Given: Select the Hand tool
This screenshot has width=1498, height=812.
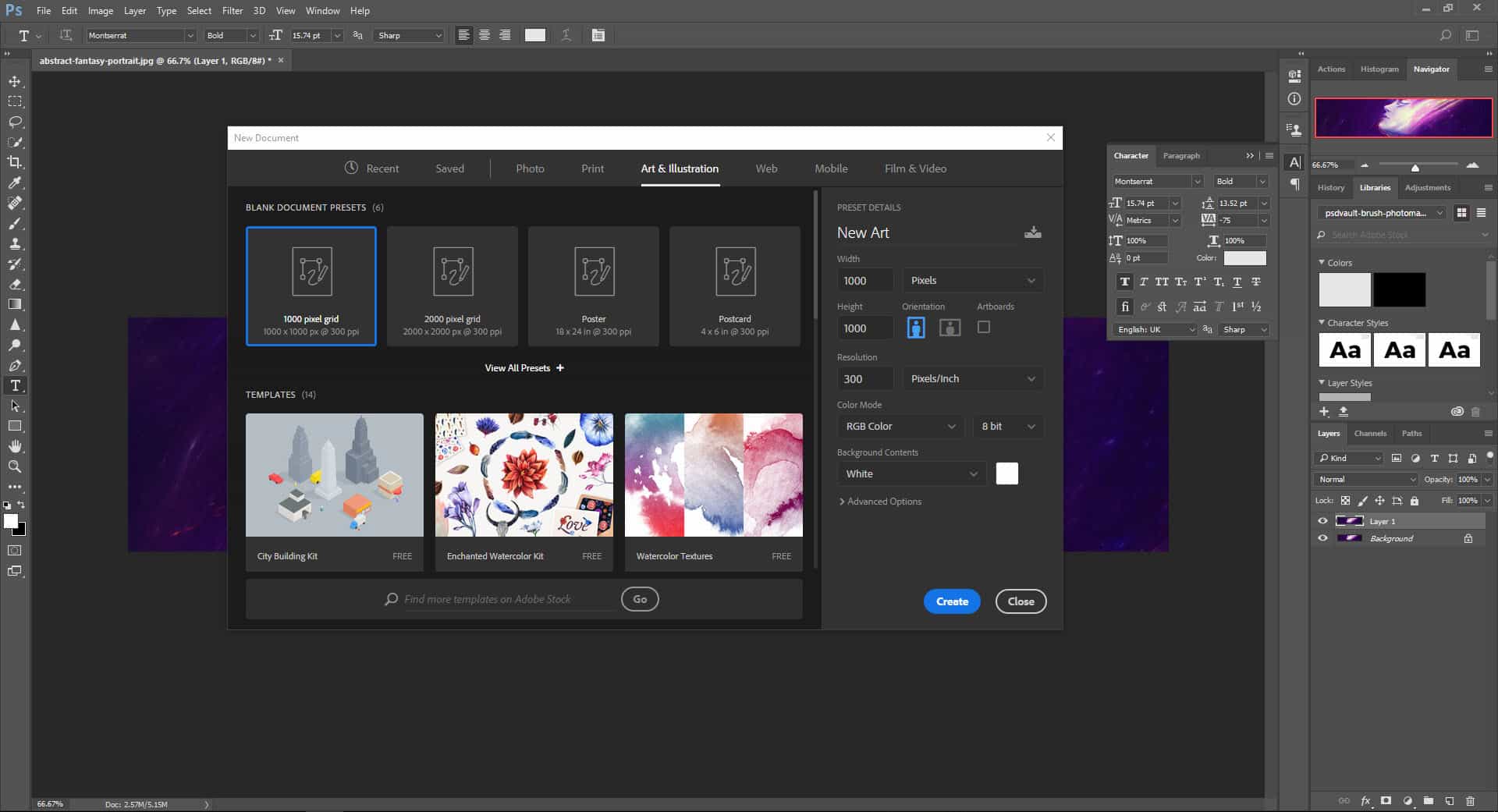Looking at the screenshot, I should point(15,446).
